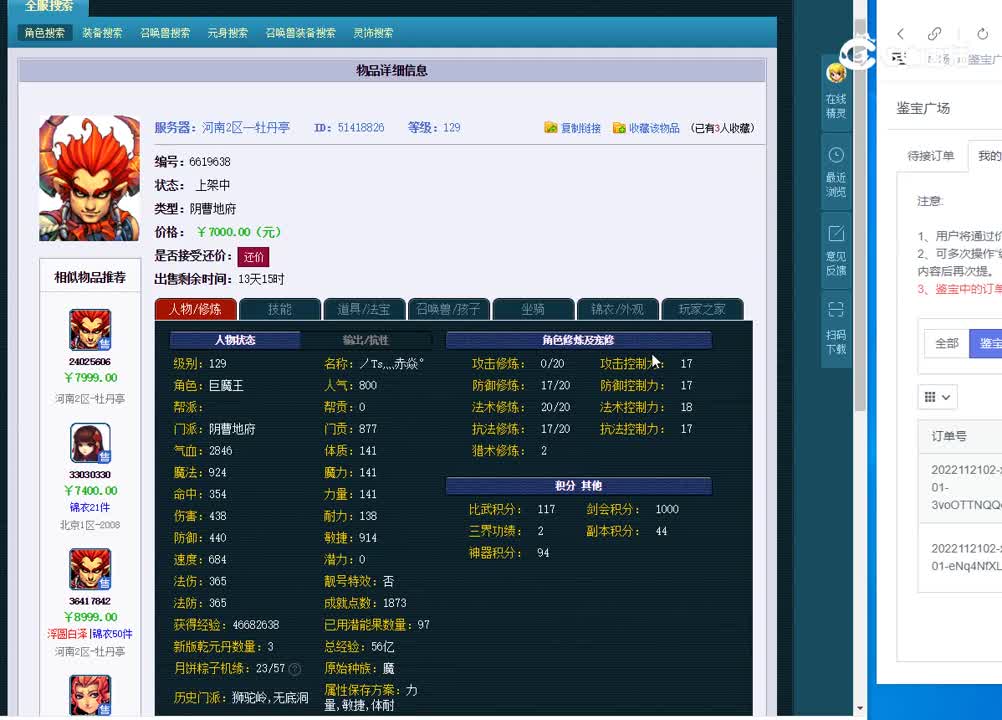The width and height of the screenshot is (1002, 720).
Task: Open 意见反馈 feedback icon in sidebar
Action: click(836, 235)
